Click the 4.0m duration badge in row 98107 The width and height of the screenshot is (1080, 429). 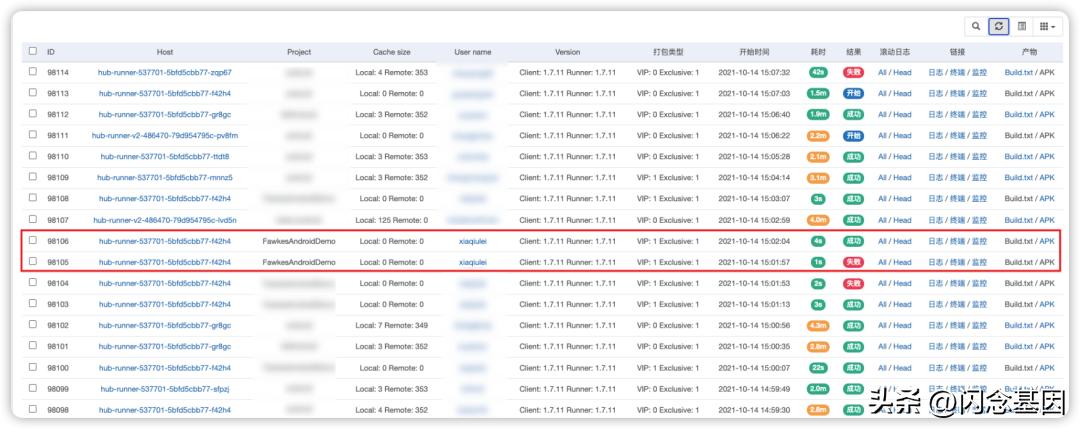click(818, 220)
